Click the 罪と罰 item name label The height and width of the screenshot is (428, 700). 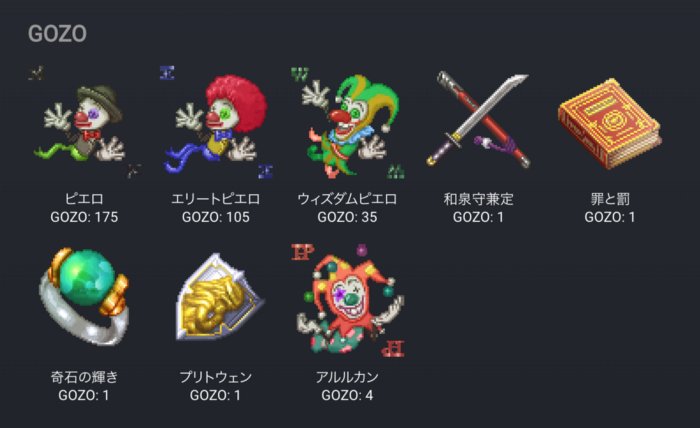610,199
